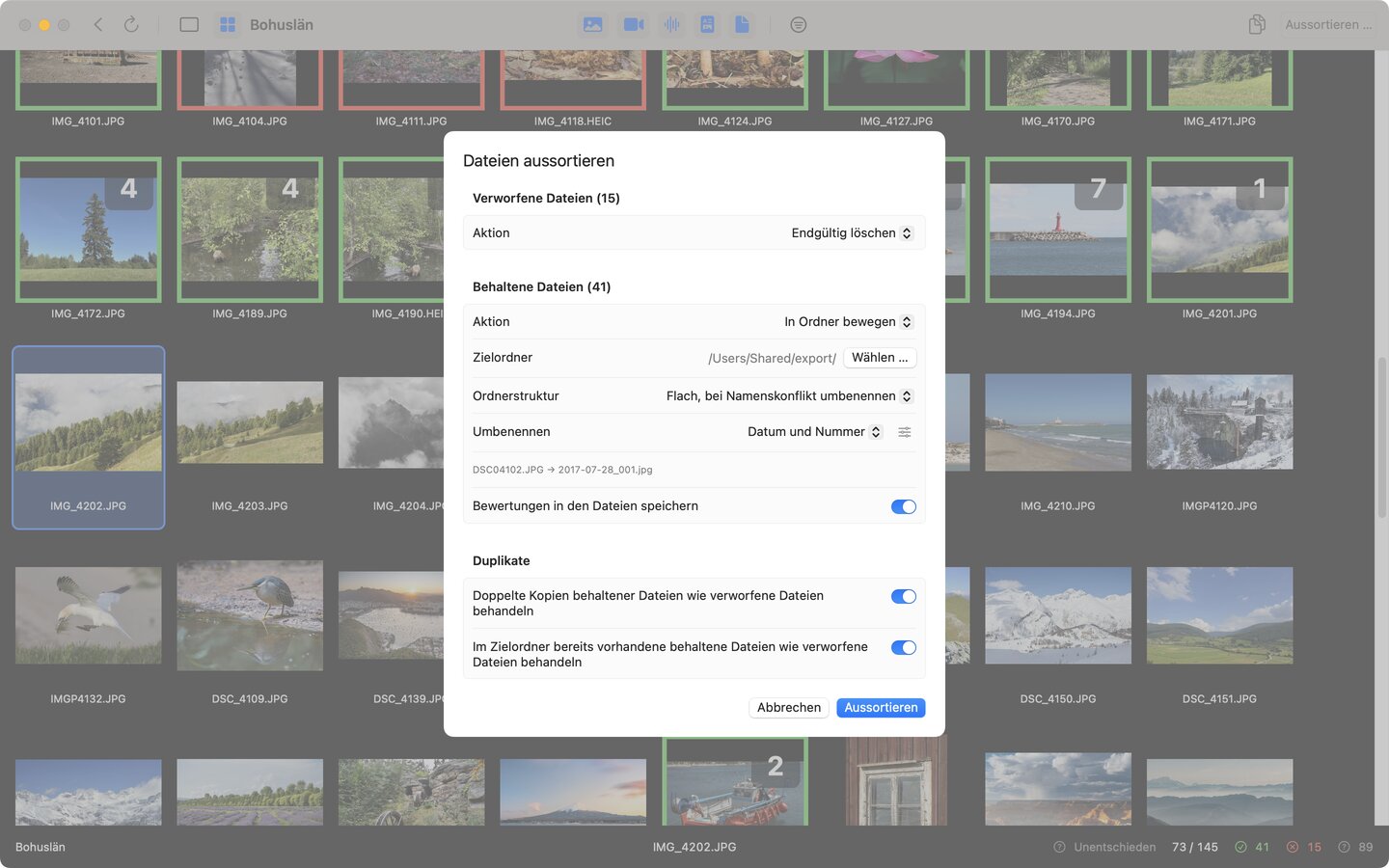Select the IMG_4203.JPG thumbnail
1389x868 pixels.
tap(250, 422)
